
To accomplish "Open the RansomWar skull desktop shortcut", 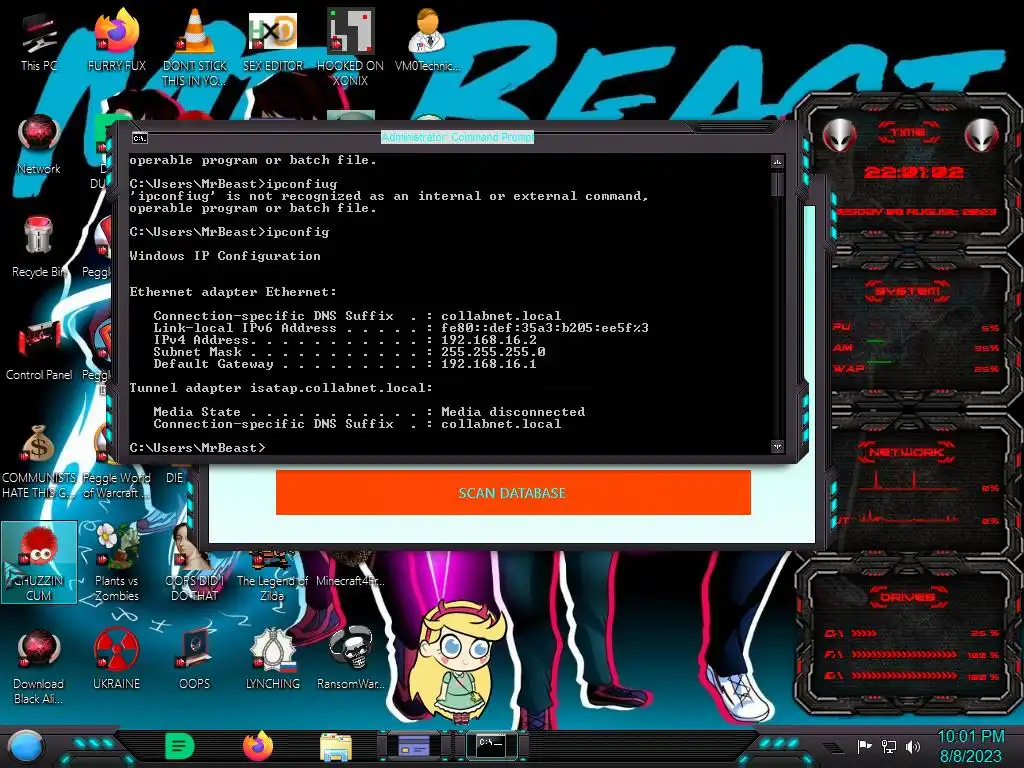I will coord(351,658).
